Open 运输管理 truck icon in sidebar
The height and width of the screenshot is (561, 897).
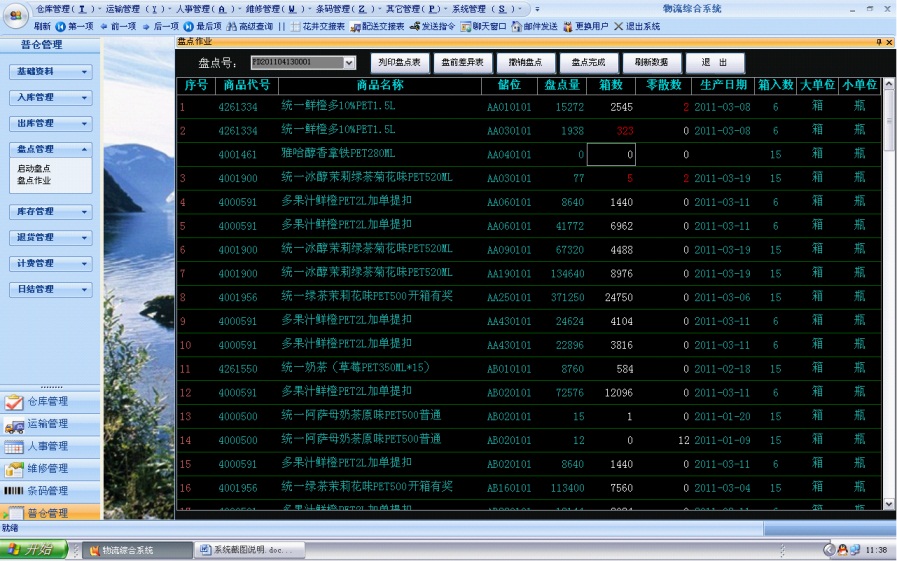click(14, 425)
